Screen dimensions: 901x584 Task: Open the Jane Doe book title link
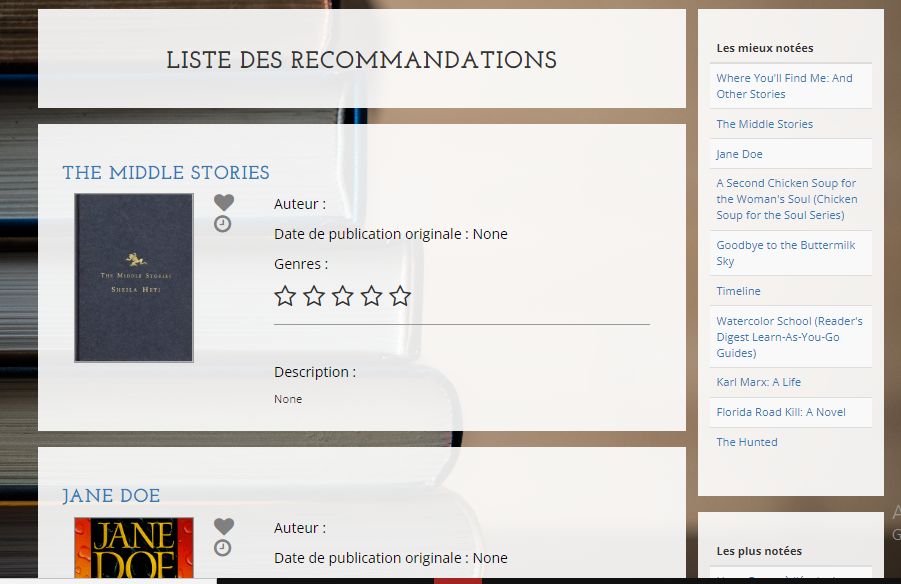111,497
